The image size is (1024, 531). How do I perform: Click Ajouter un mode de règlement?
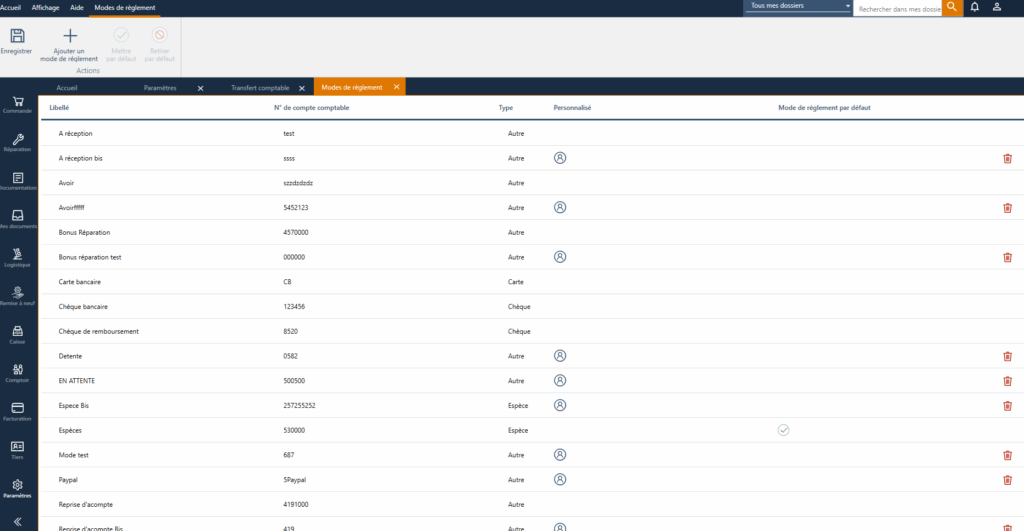point(69,37)
